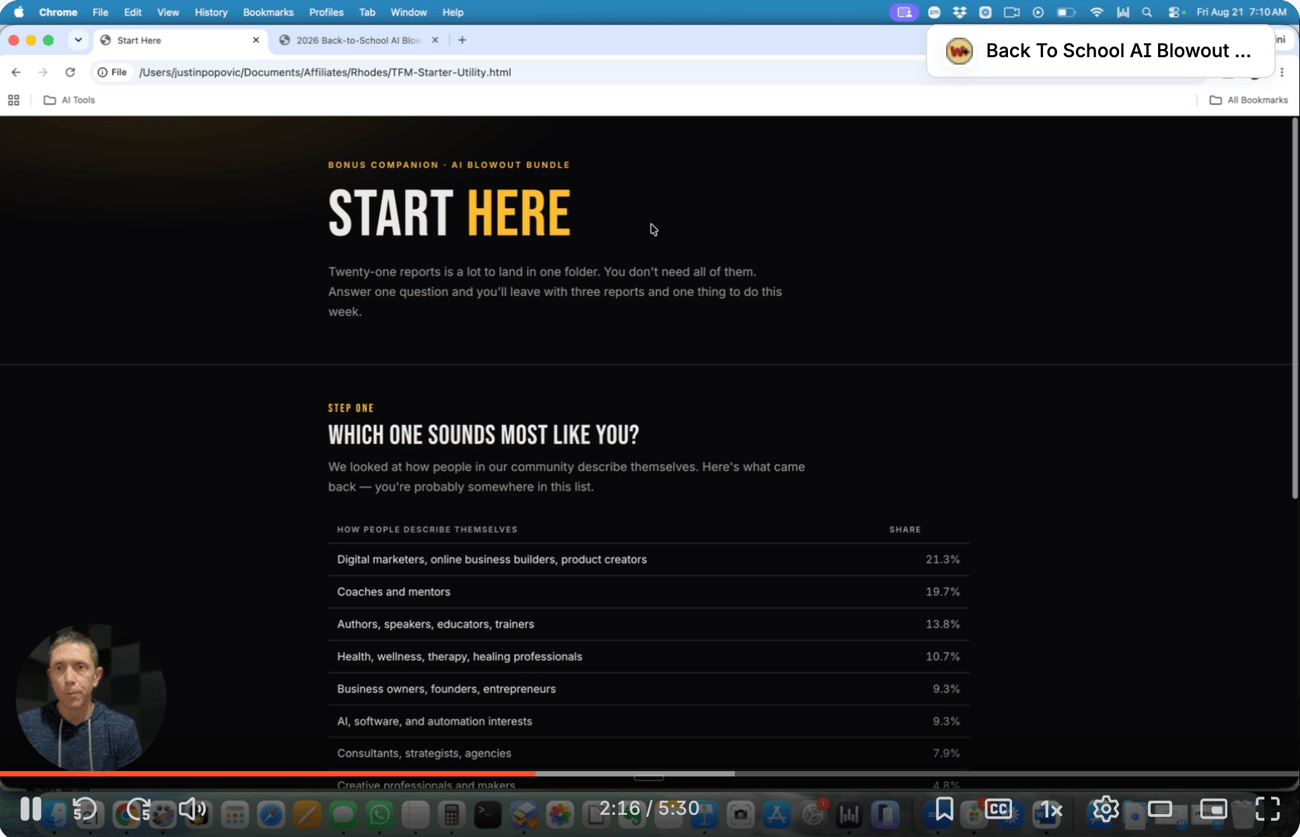Mute the video volume
The width and height of the screenshot is (1300, 837).
[x=192, y=809]
